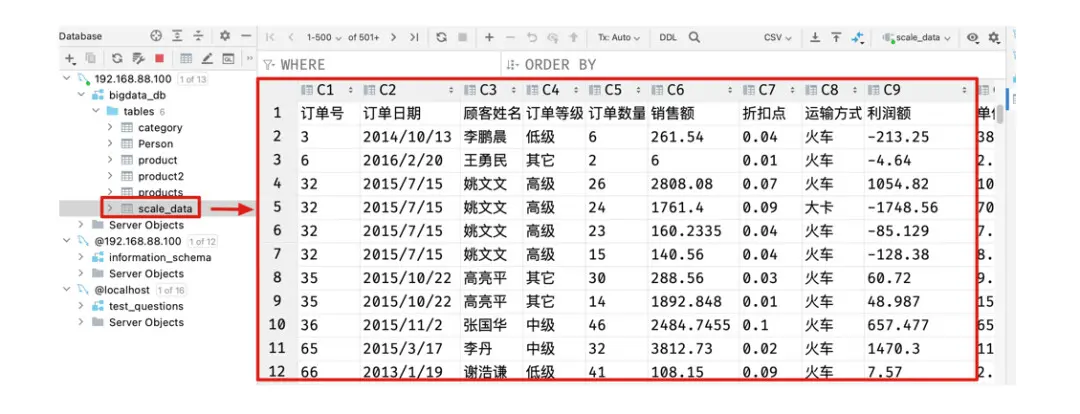This screenshot has height=414, width=1080.
Task: Refresh the database tree in the left panel
Action: point(117,59)
